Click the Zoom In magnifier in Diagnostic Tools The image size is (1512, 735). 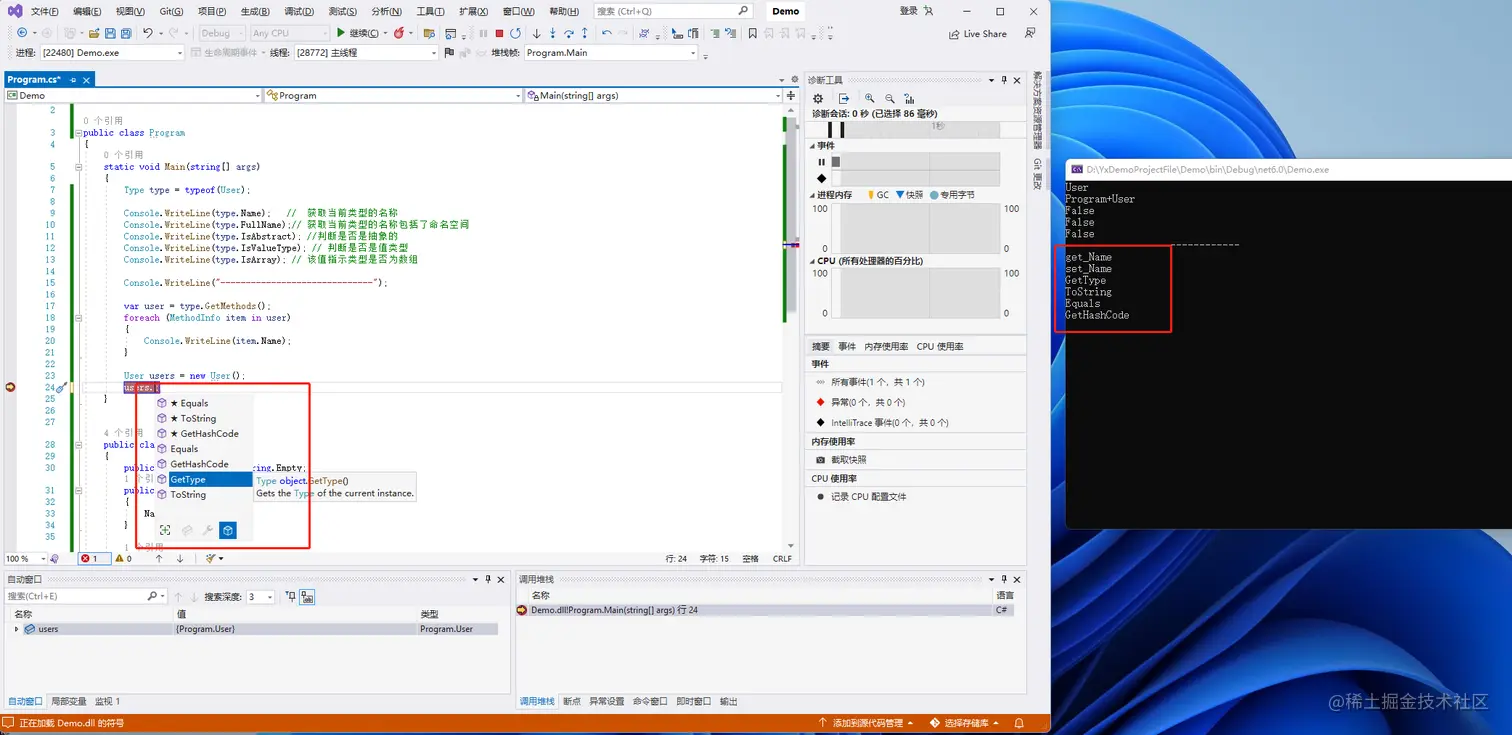pyautogui.click(x=870, y=98)
